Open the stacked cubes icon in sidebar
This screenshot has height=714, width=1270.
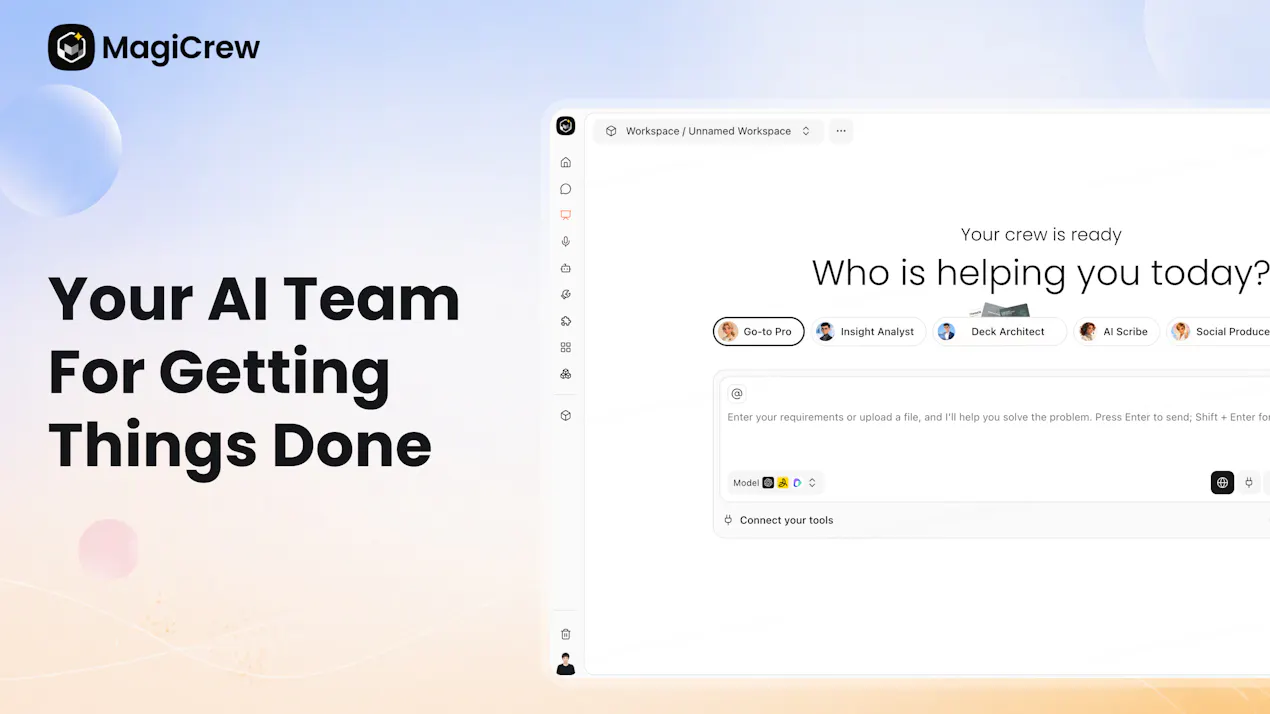[566, 374]
